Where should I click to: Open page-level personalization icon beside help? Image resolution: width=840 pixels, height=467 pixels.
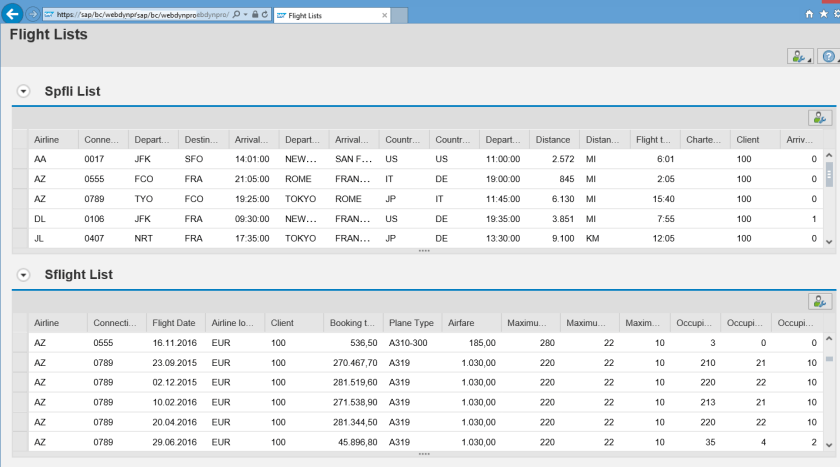pyautogui.click(x=800, y=57)
